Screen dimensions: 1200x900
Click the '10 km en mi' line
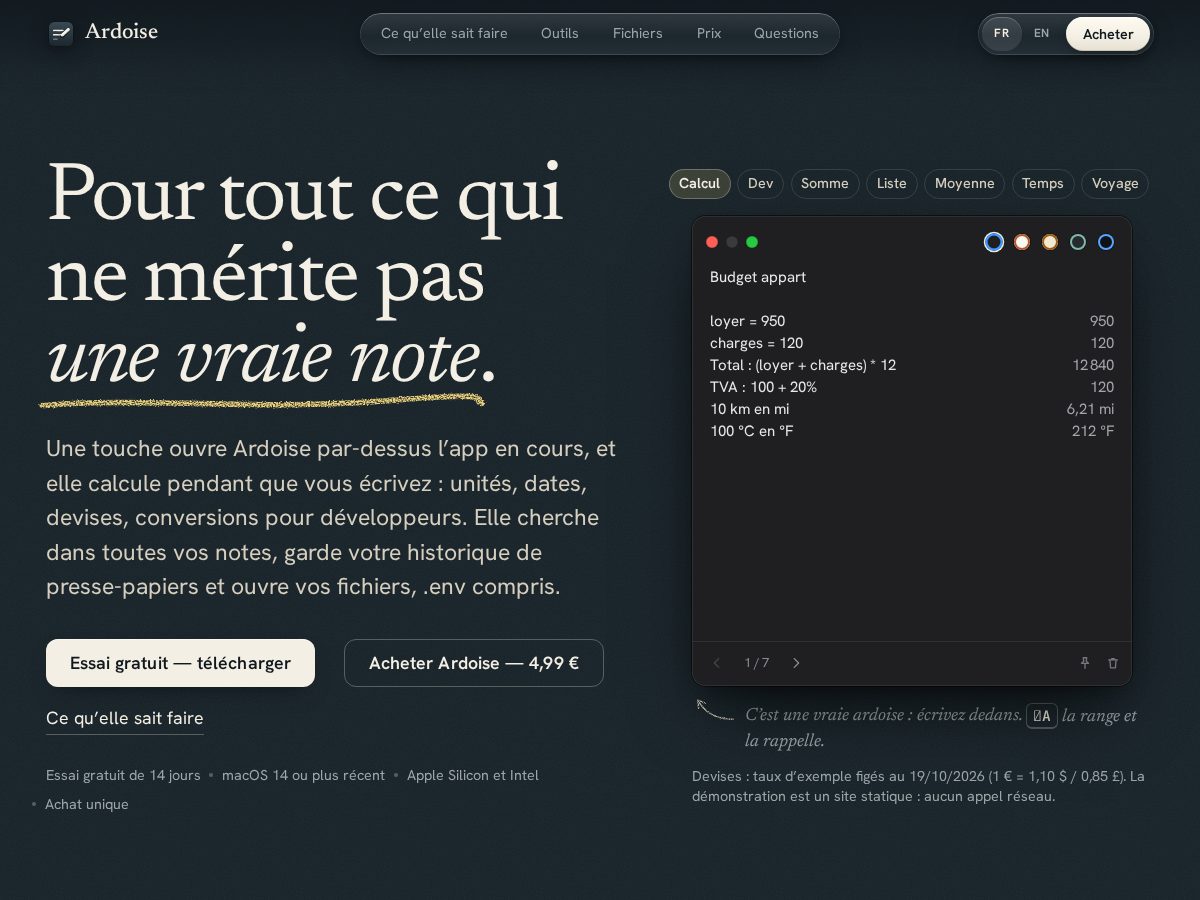[750, 409]
